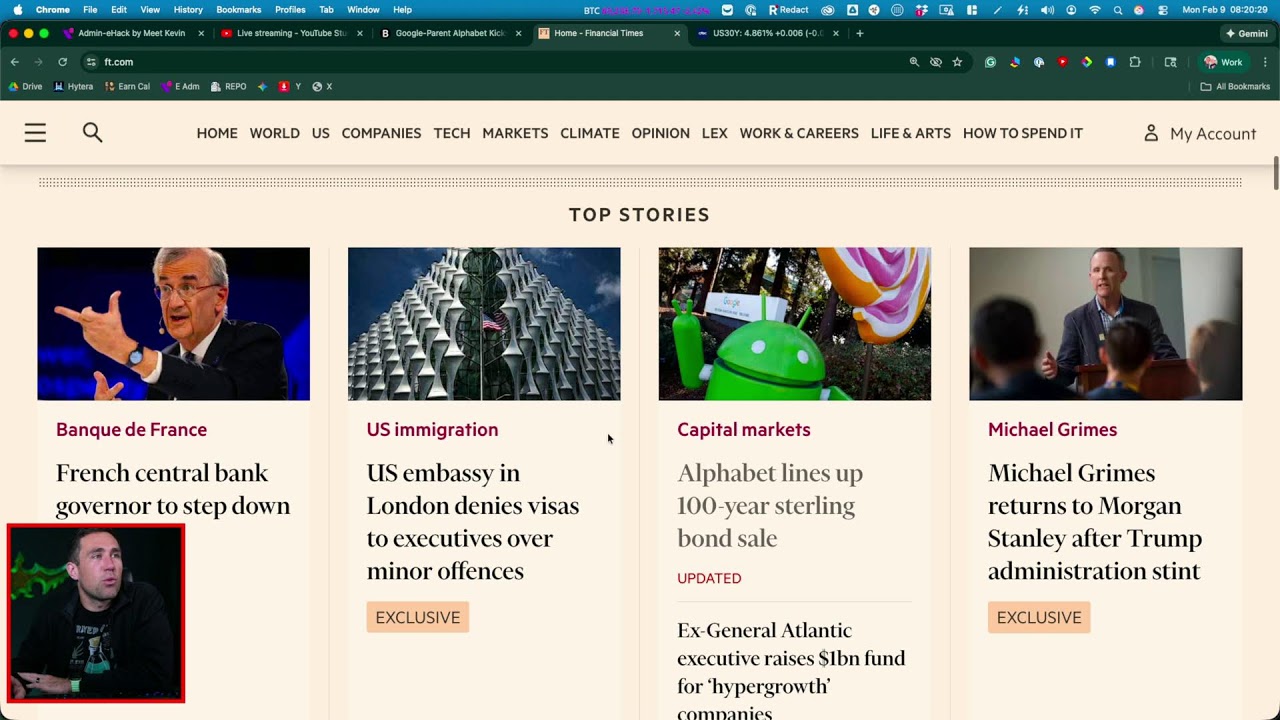Viewport: 1280px width, 720px height.
Task: Open the E Adm bookmark
Action: pyautogui.click(x=180, y=87)
